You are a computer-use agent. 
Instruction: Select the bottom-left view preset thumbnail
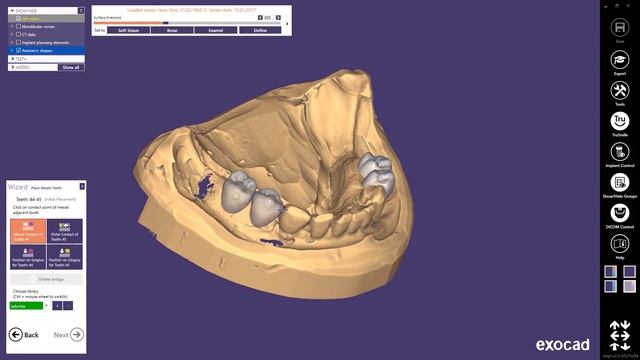[611, 286]
